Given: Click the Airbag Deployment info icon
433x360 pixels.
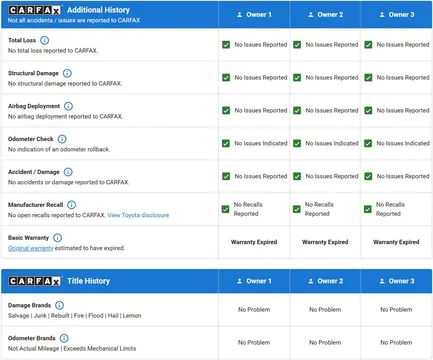Looking at the screenshot, I should (x=68, y=106).
